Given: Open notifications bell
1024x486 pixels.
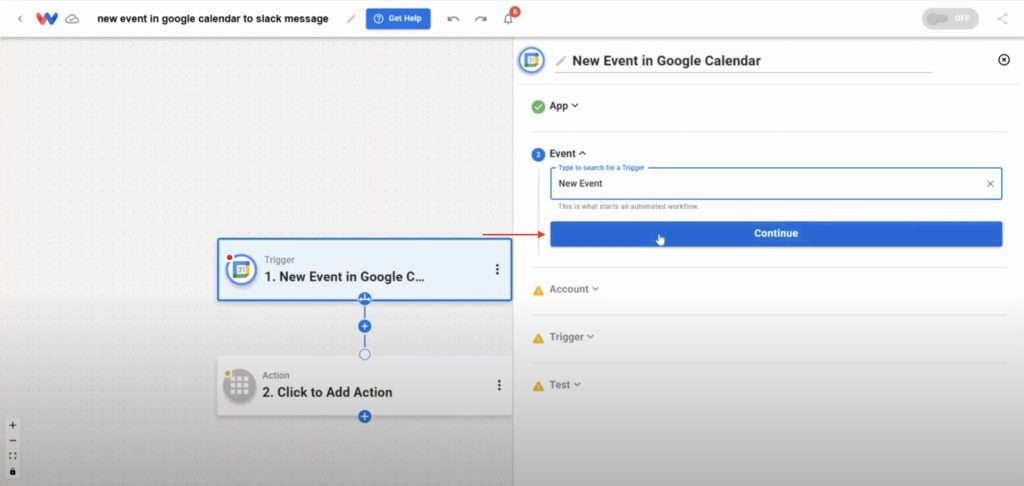Looking at the screenshot, I should click(x=508, y=19).
